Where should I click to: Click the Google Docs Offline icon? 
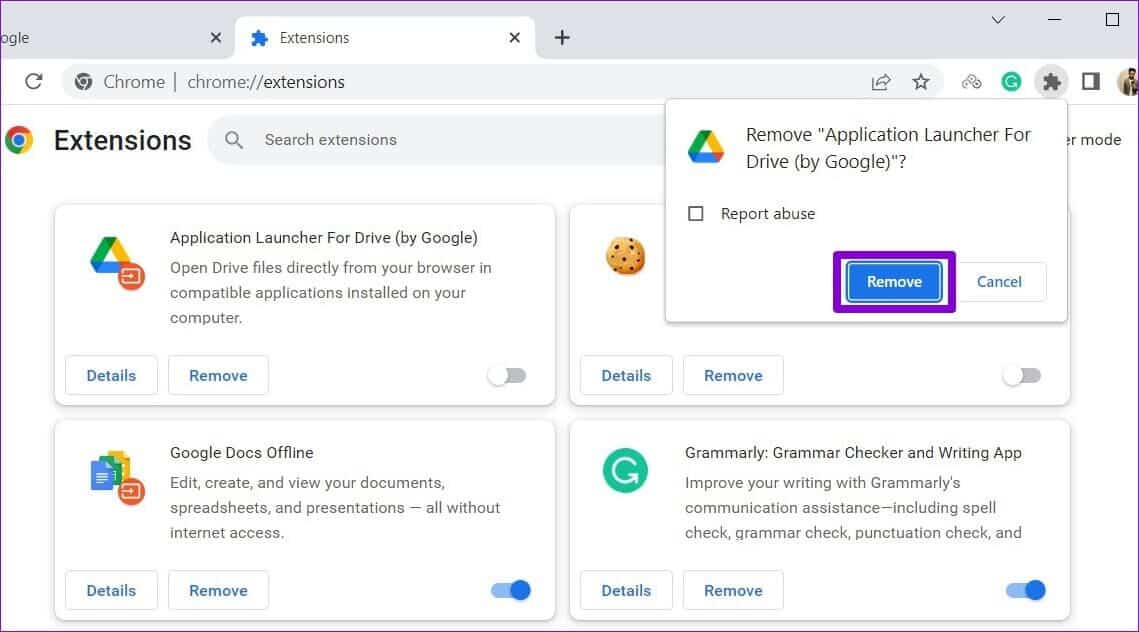pos(117,478)
